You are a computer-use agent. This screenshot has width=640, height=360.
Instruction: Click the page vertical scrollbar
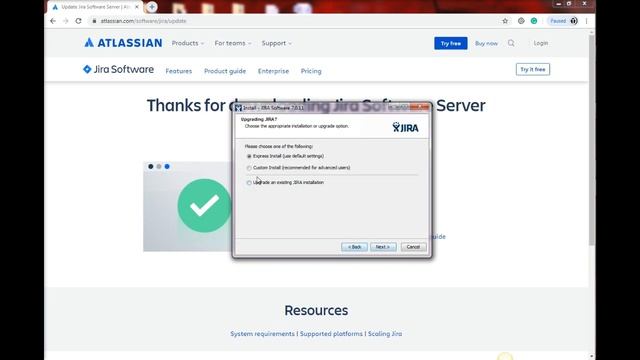point(592,139)
